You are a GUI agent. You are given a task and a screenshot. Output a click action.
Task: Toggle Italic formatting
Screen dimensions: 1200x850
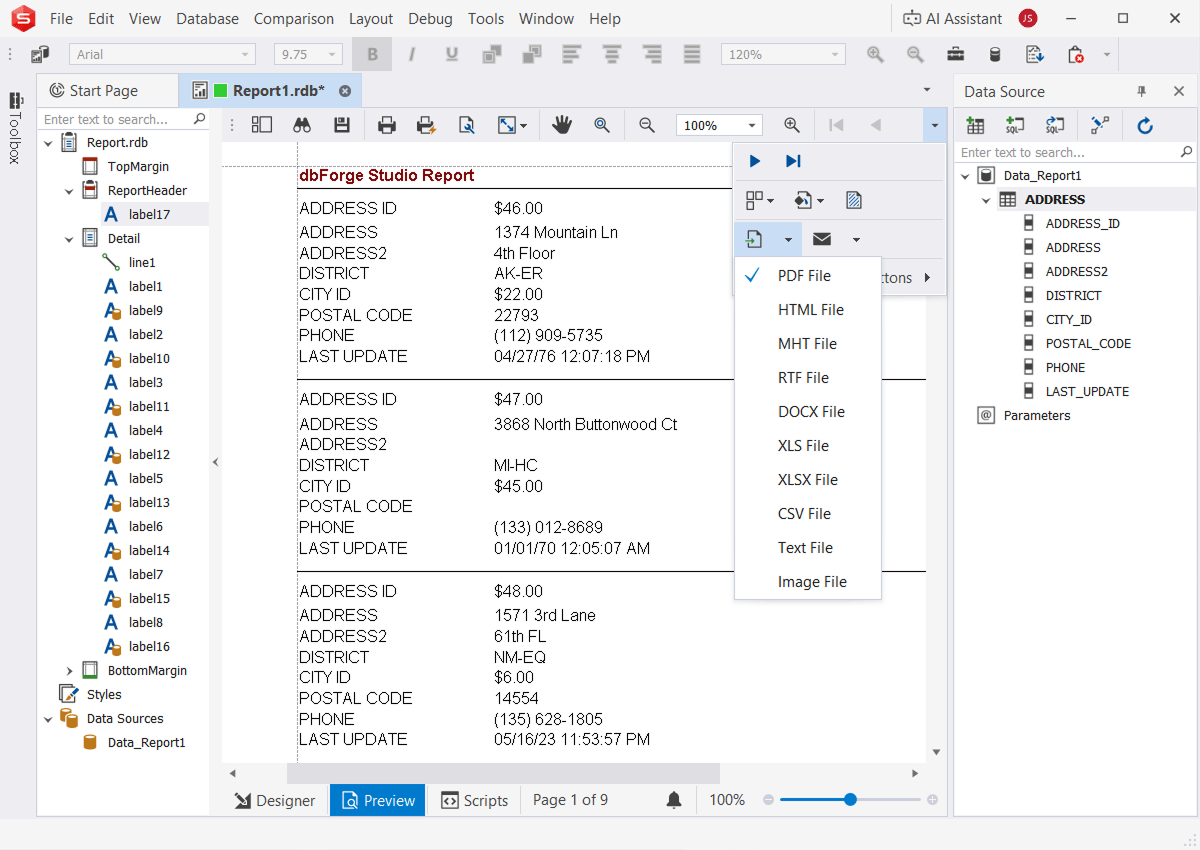click(412, 55)
